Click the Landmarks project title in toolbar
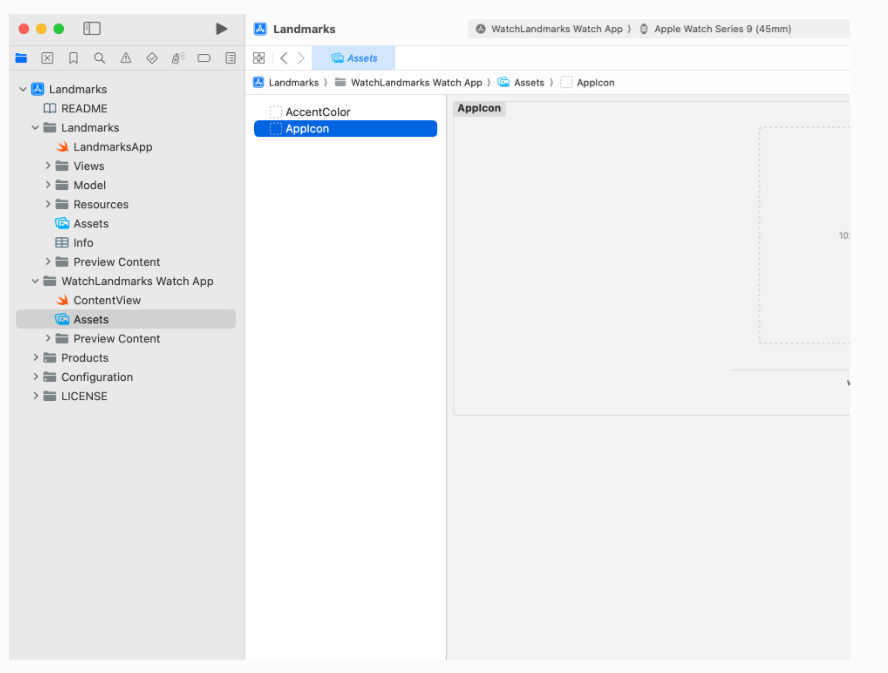The height and width of the screenshot is (673, 888). (x=304, y=29)
